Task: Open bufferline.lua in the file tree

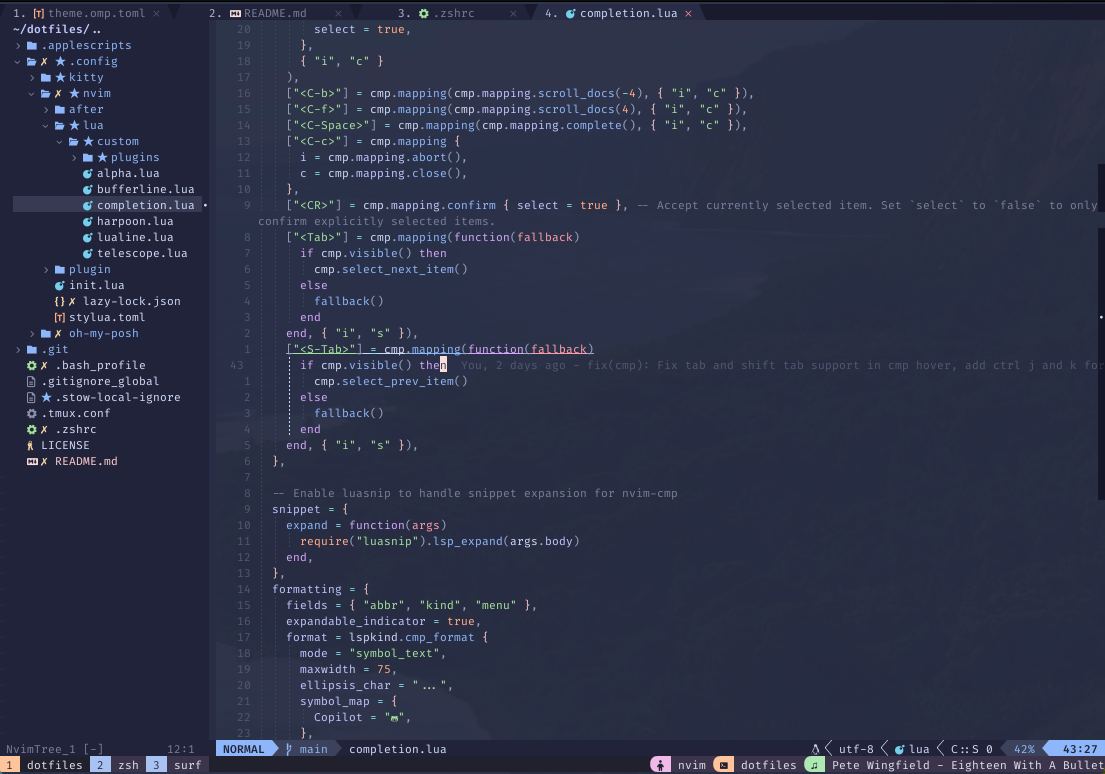Action: pos(145,189)
